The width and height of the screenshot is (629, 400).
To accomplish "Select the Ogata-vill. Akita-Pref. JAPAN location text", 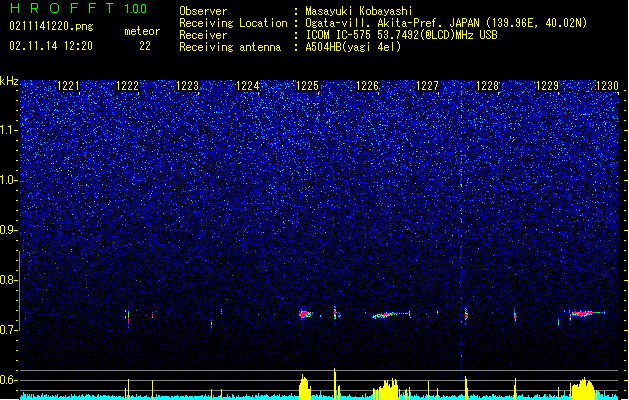I will pos(446,23).
